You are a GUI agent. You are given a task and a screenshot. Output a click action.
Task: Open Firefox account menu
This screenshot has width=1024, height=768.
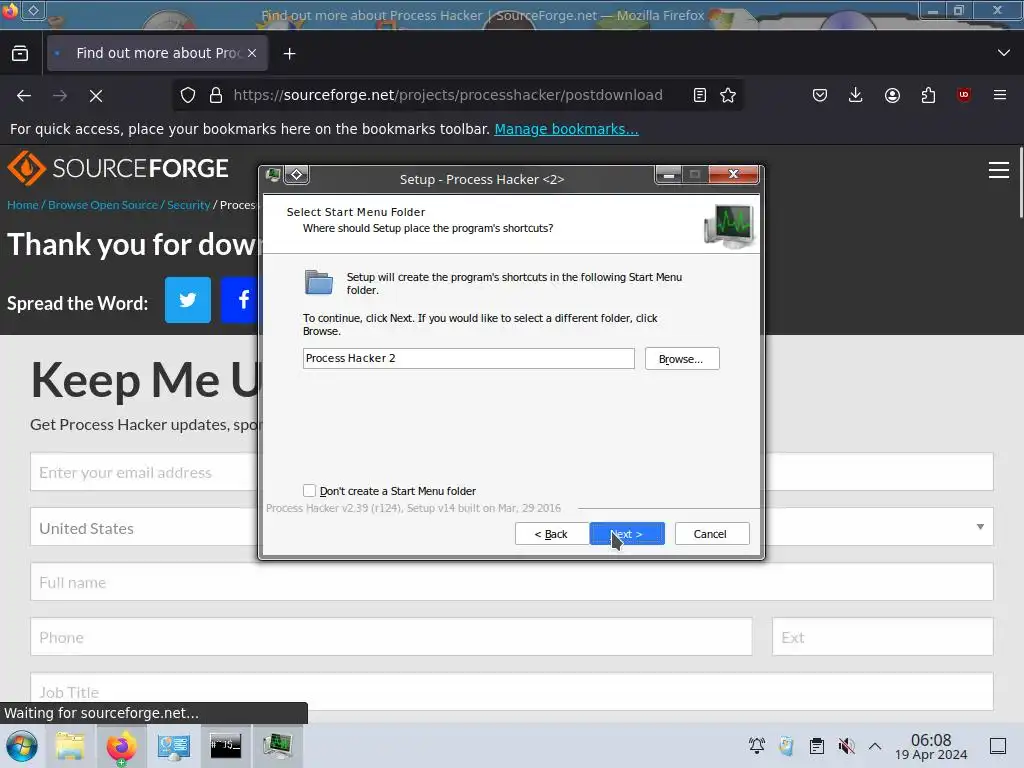(x=892, y=95)
